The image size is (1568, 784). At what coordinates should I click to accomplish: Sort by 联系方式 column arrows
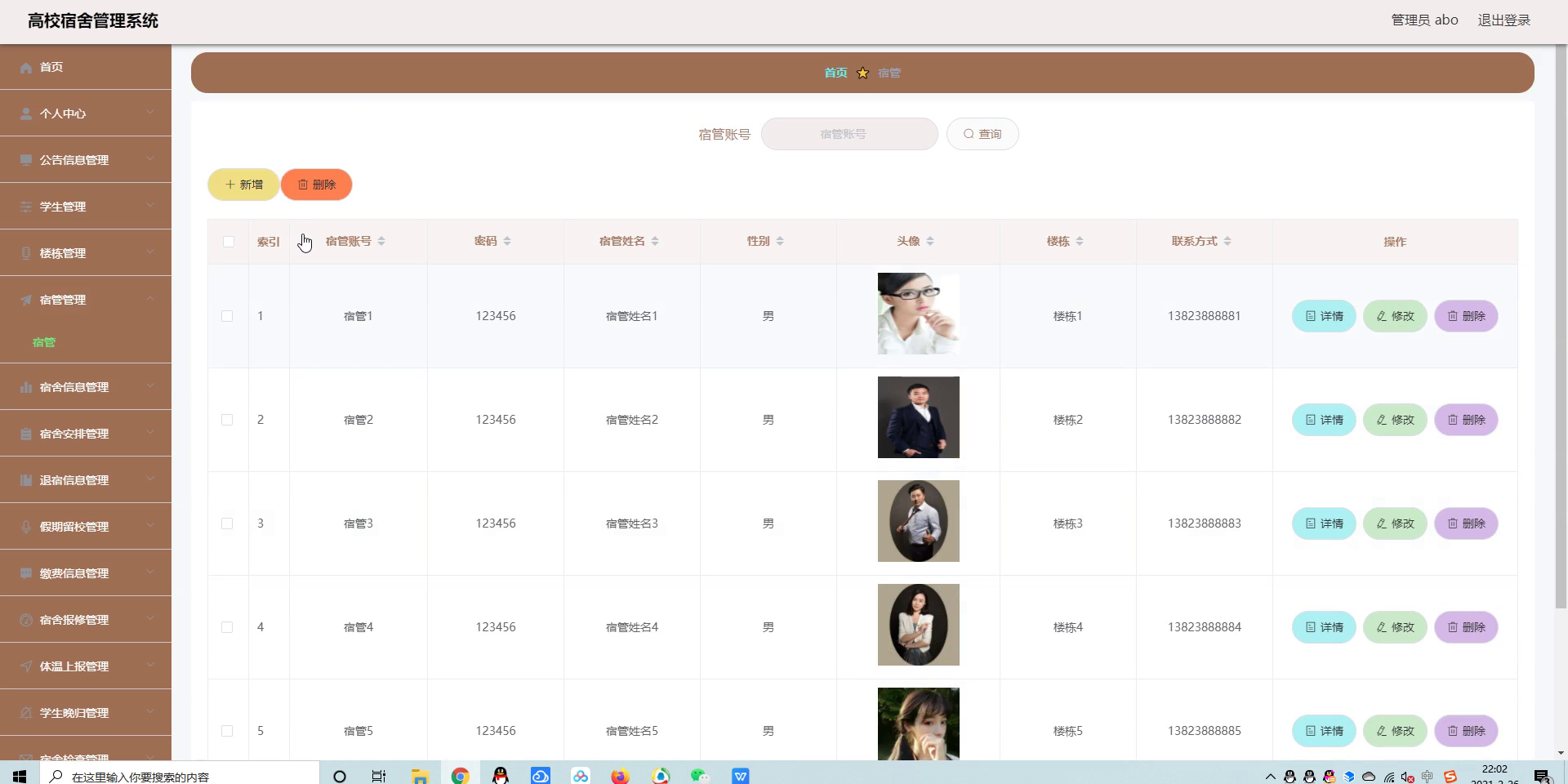1227,241
